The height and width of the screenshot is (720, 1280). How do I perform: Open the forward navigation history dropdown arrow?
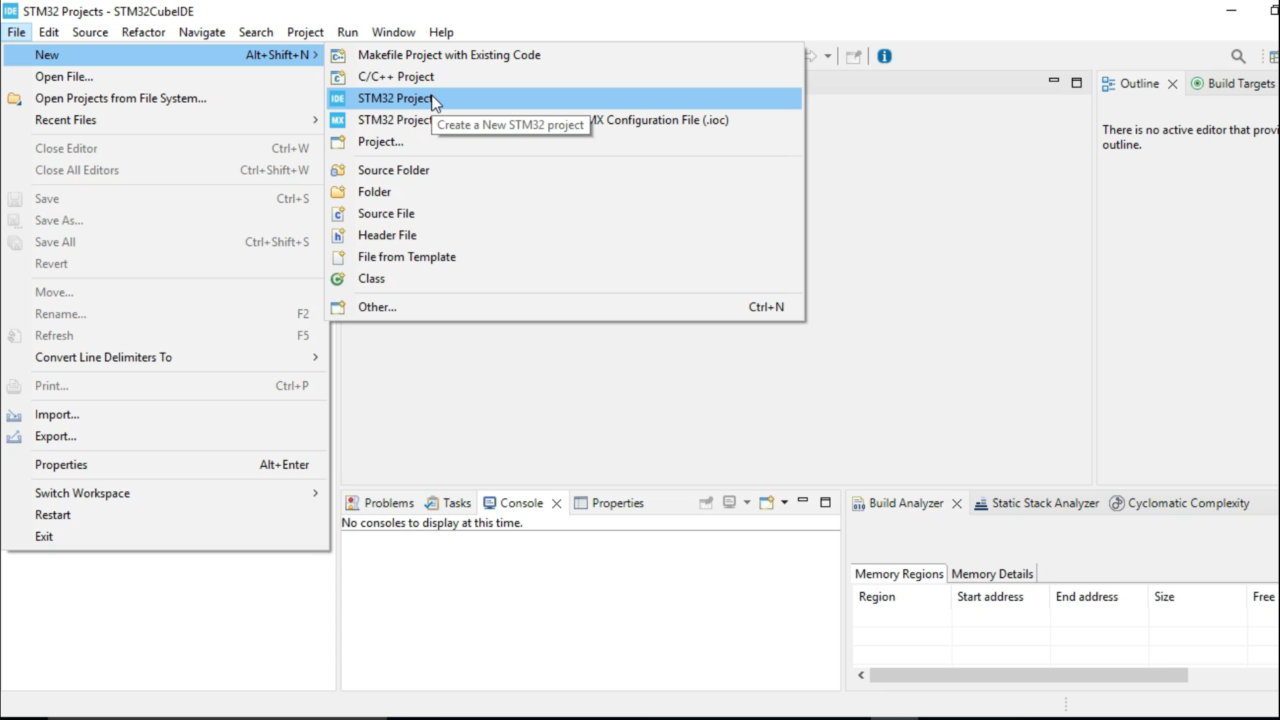[x=828, y=56]
